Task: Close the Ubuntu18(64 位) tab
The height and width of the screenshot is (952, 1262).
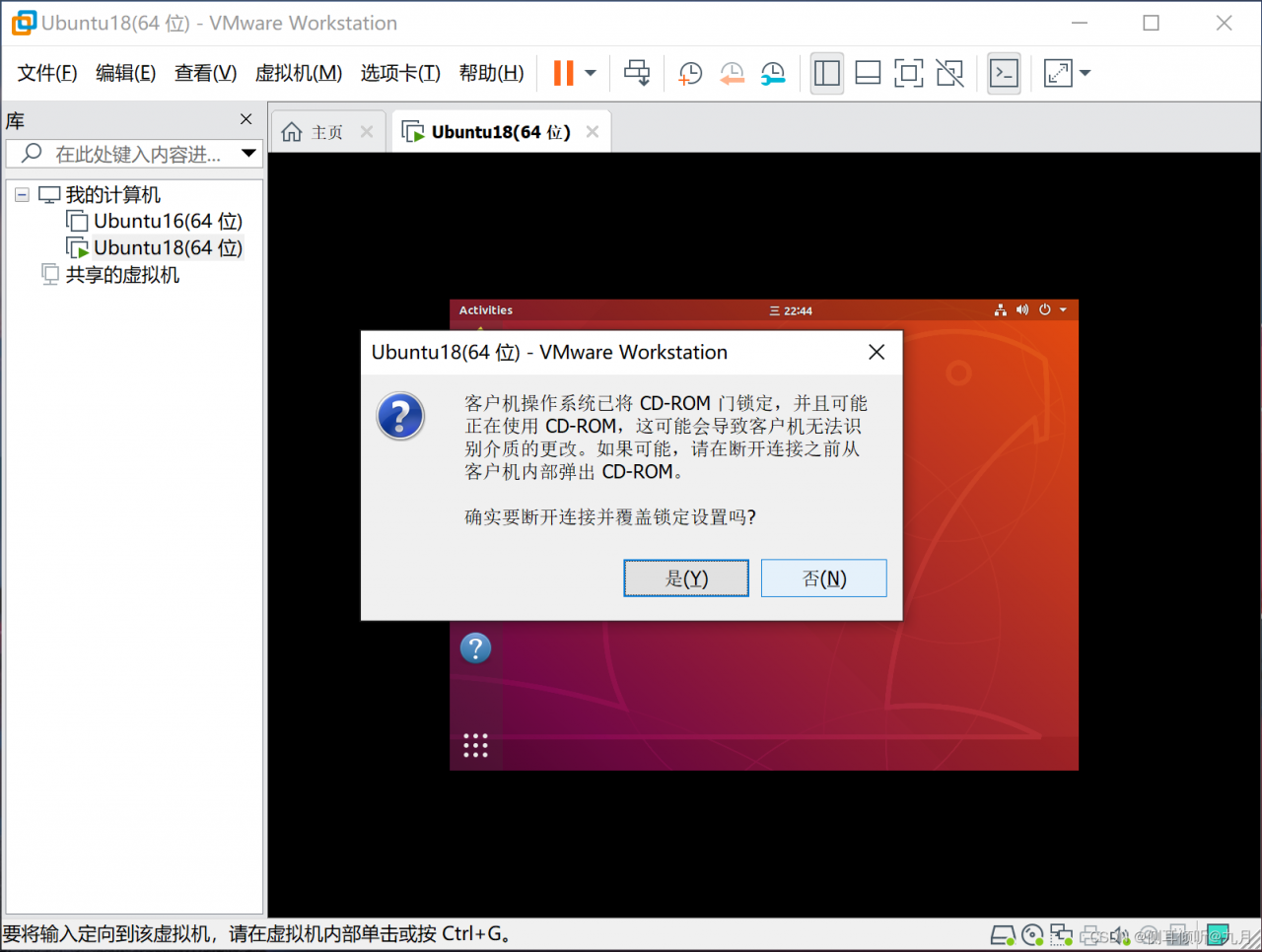Action: tap(593, 132)
